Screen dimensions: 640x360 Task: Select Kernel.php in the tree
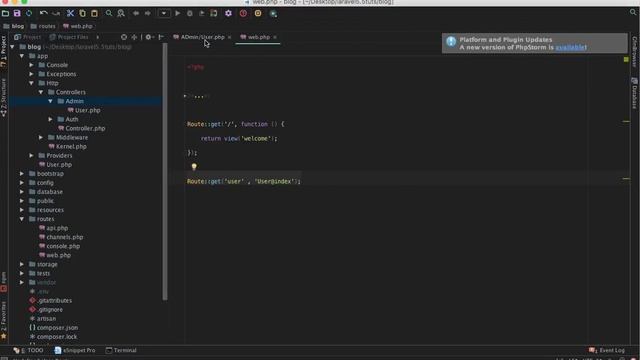[67, 146]
